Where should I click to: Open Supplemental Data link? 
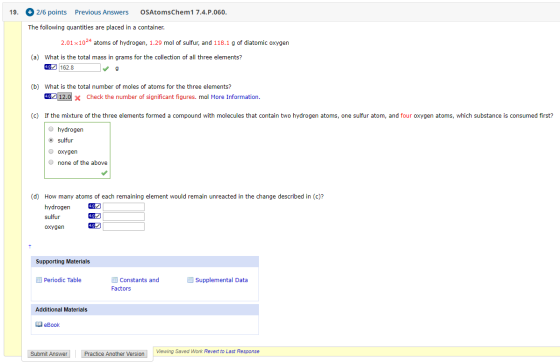point(221,280)
